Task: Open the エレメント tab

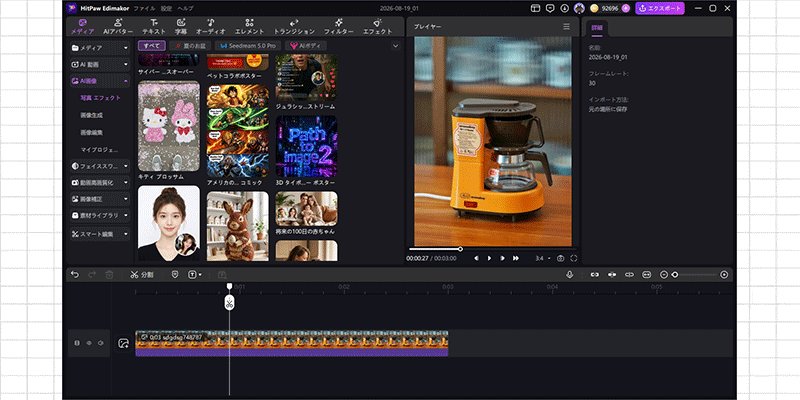Action: point(249,27)
